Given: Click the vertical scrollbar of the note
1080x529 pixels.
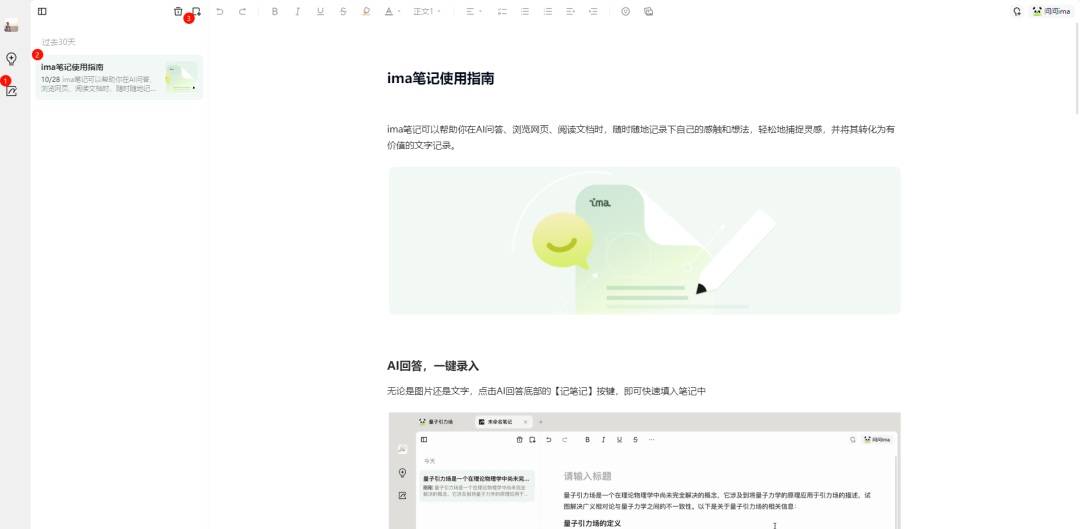Looking at the screenshot, I should tap(1077, 69).
